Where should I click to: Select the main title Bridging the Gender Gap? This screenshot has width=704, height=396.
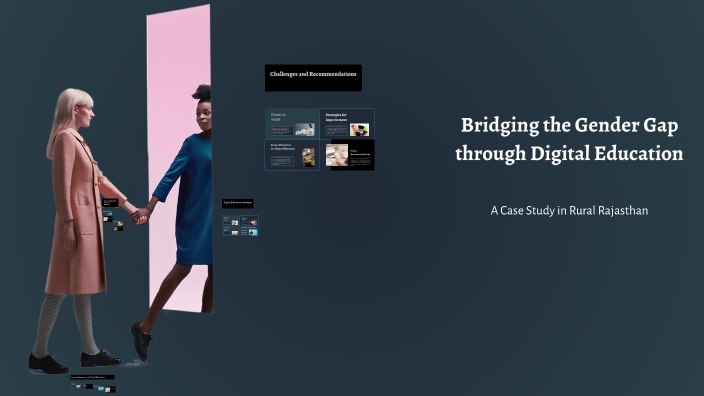(x=569, y=139)
